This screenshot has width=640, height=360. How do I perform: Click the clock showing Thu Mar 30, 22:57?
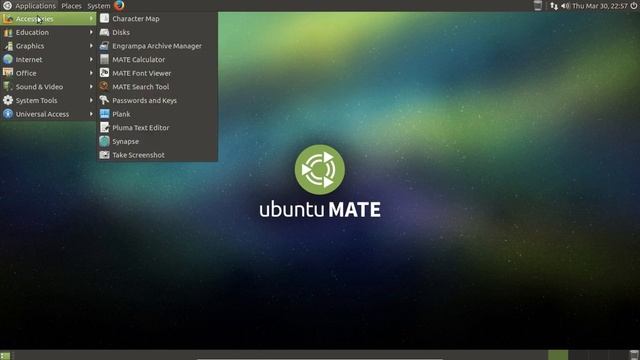tap(600, 6)
